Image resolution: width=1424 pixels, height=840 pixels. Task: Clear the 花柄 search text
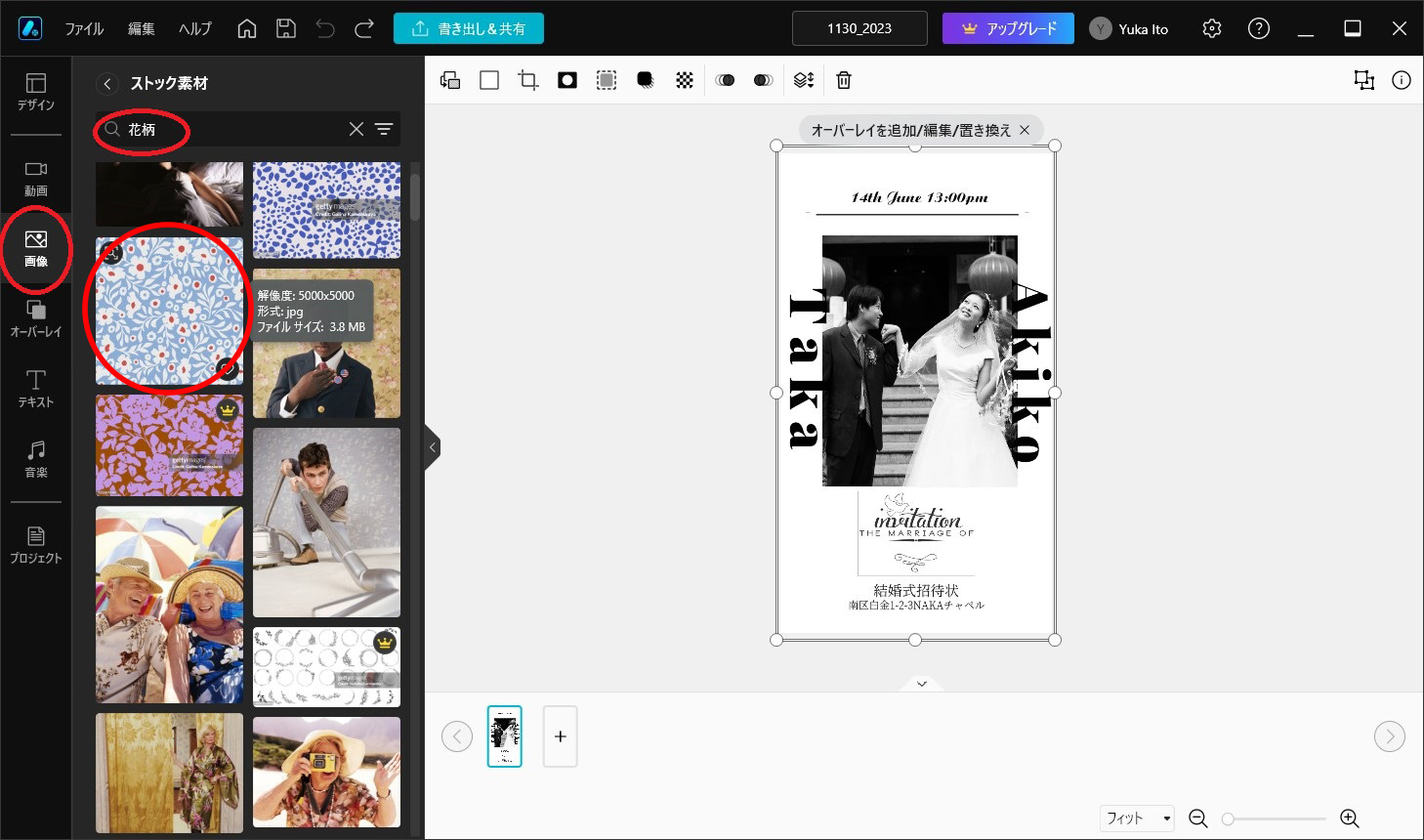[x=356, y=129]
